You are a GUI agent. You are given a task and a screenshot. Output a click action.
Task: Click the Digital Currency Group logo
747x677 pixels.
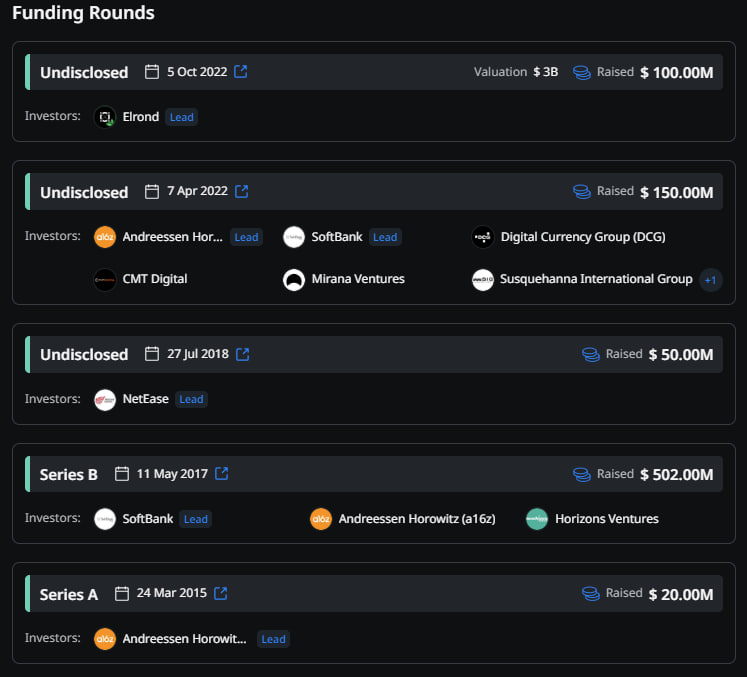[483, 237]
